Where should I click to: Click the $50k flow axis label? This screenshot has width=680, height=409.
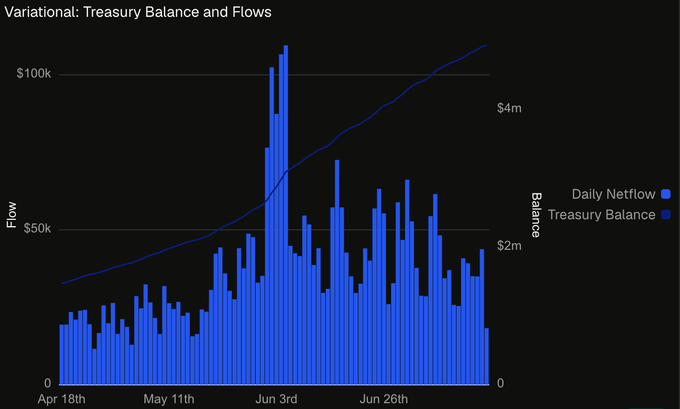point(37,228)
